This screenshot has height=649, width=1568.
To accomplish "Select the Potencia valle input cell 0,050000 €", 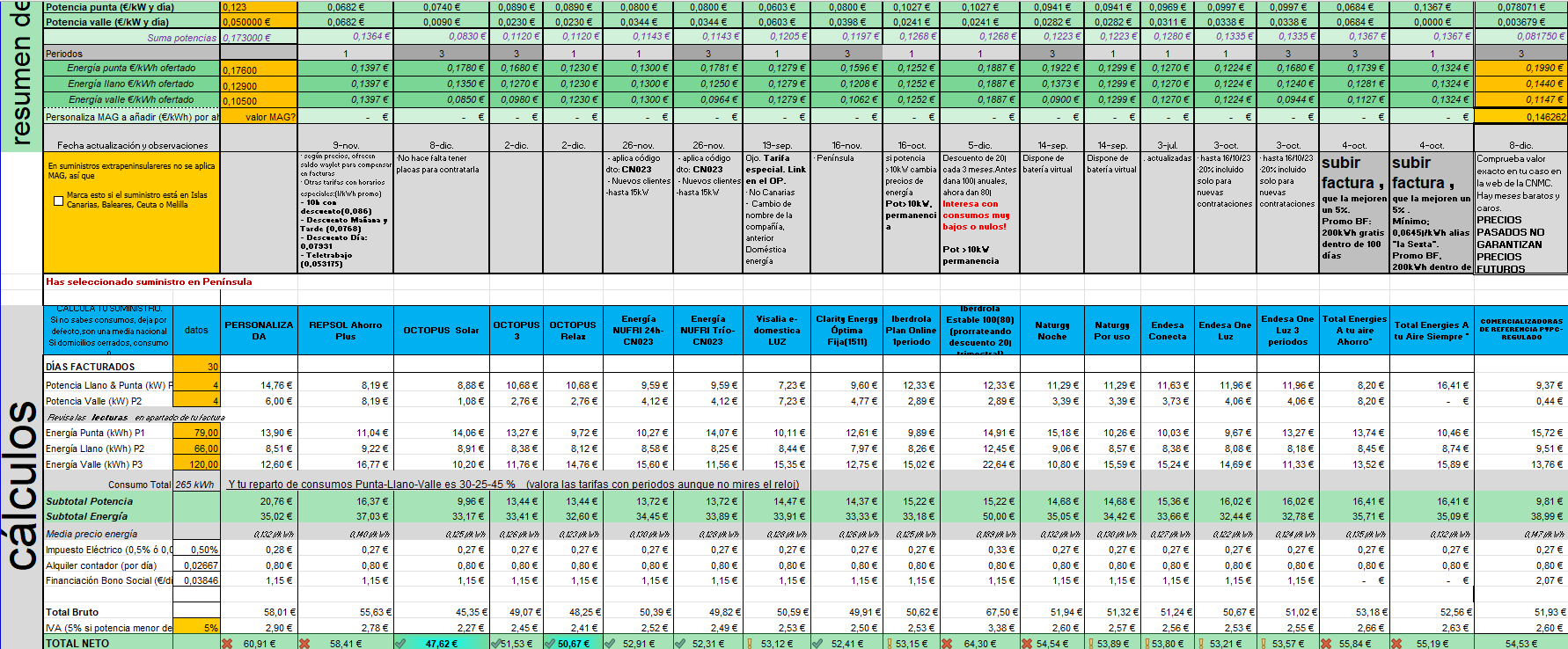I will (259, 22).
